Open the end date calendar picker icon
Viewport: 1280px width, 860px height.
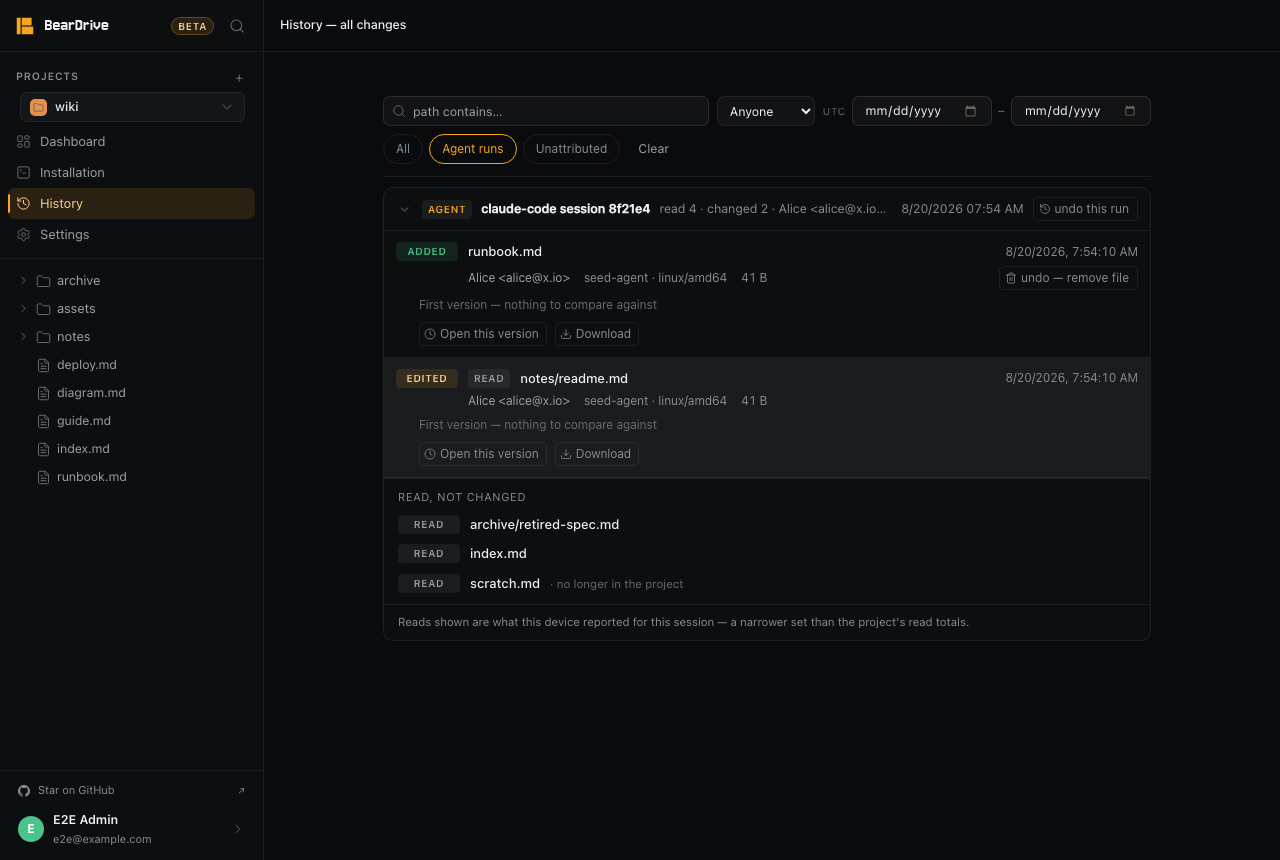pyautogui.click(x=1130, y=111)
